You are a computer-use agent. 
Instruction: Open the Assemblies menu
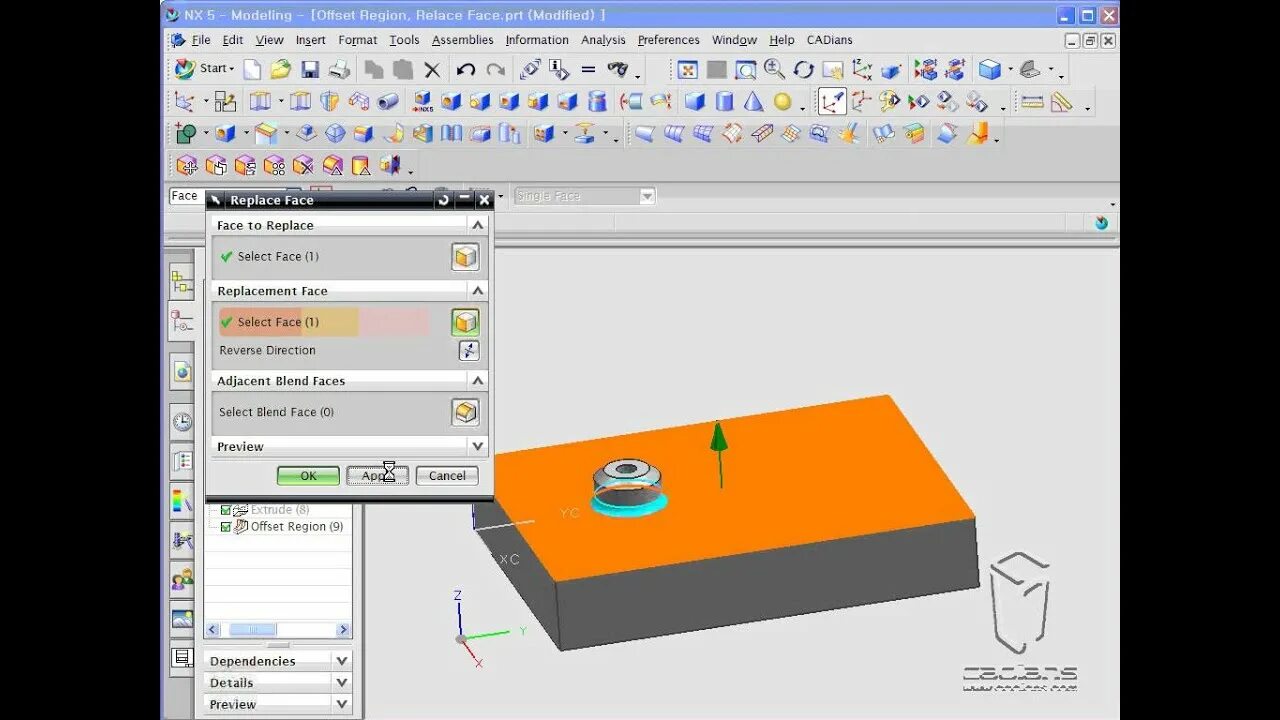pos(462,40)
